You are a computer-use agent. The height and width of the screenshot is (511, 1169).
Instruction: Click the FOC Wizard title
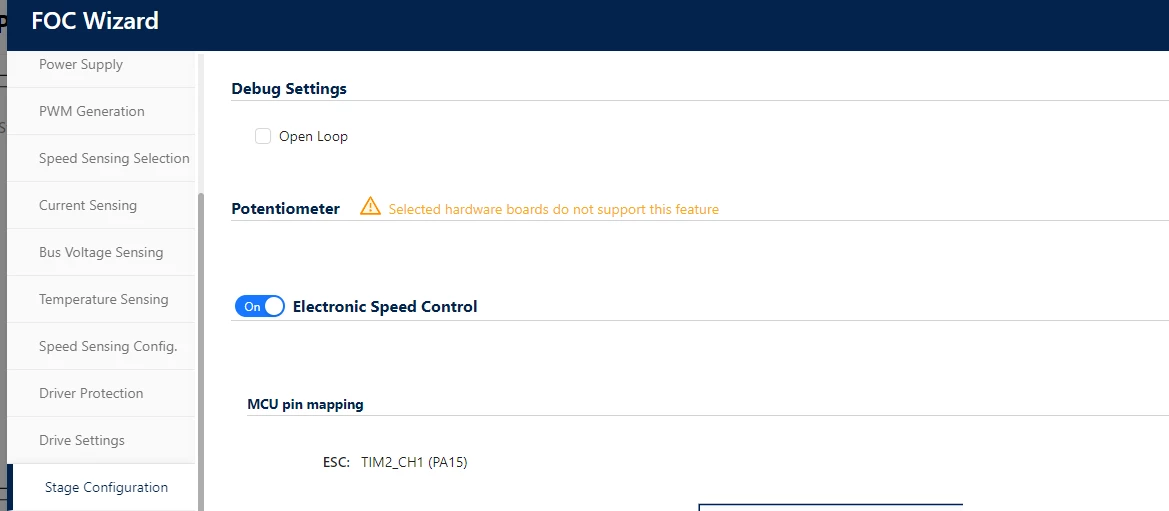(95, 21)
